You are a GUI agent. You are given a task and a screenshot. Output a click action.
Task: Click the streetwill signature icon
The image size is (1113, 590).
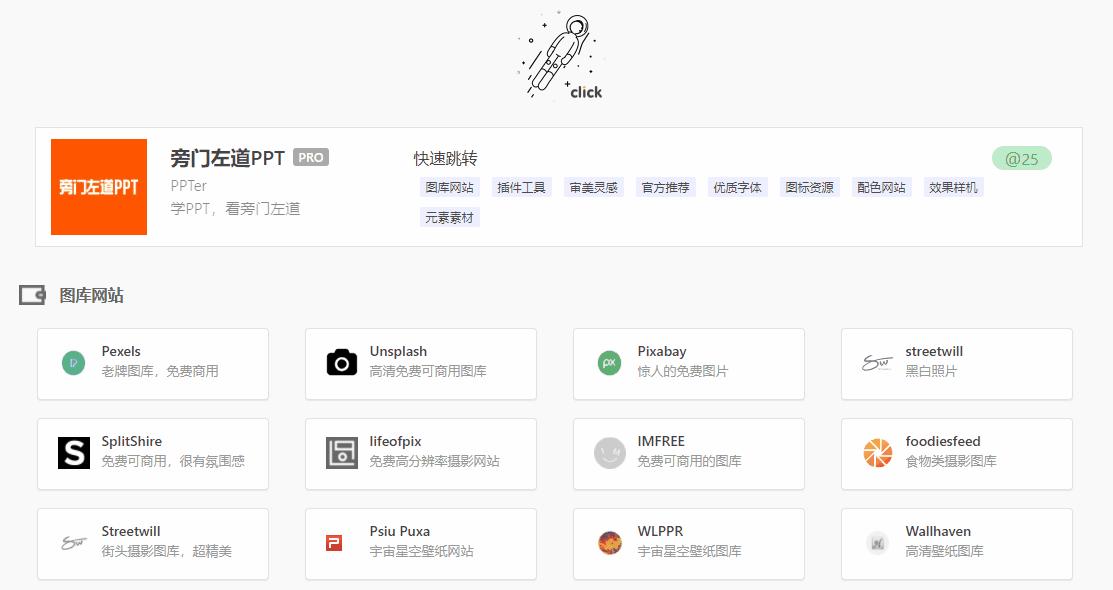point(877,363)
